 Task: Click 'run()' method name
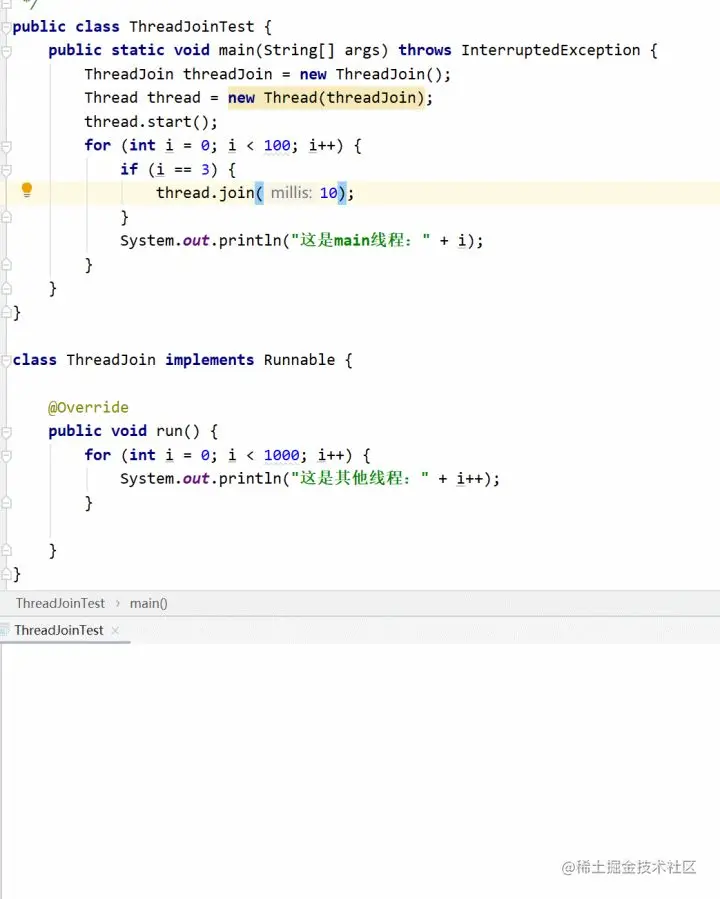pyautogui.click(x=178, y=431)
